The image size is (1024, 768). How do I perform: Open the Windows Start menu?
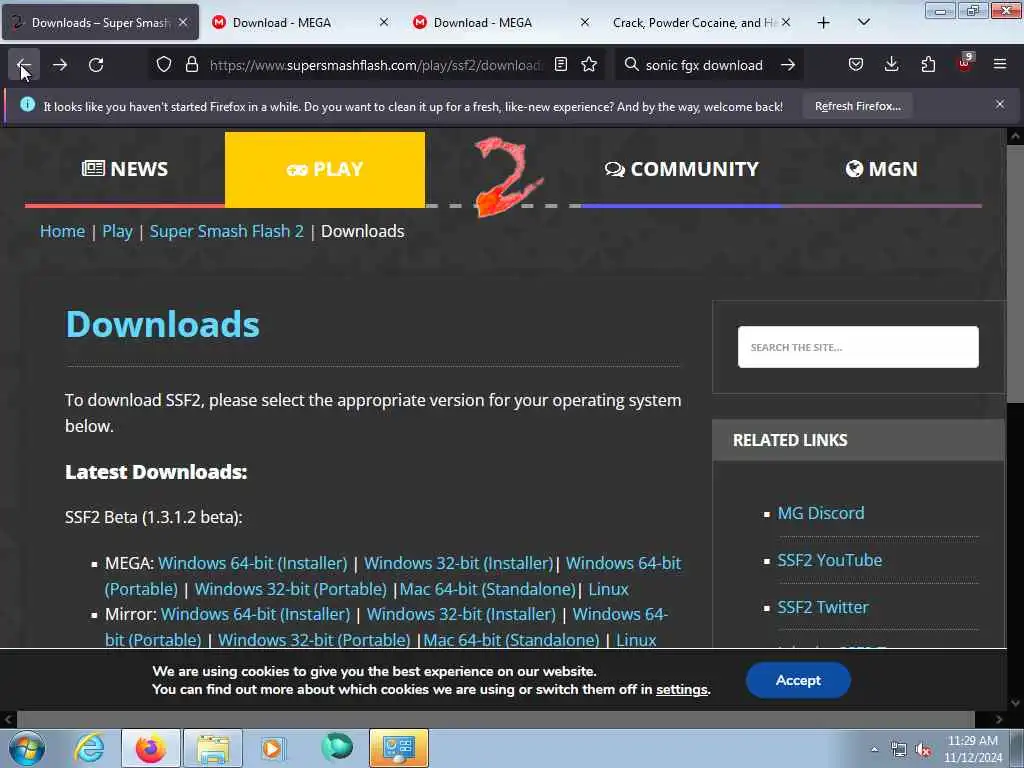tap(27, 748)
